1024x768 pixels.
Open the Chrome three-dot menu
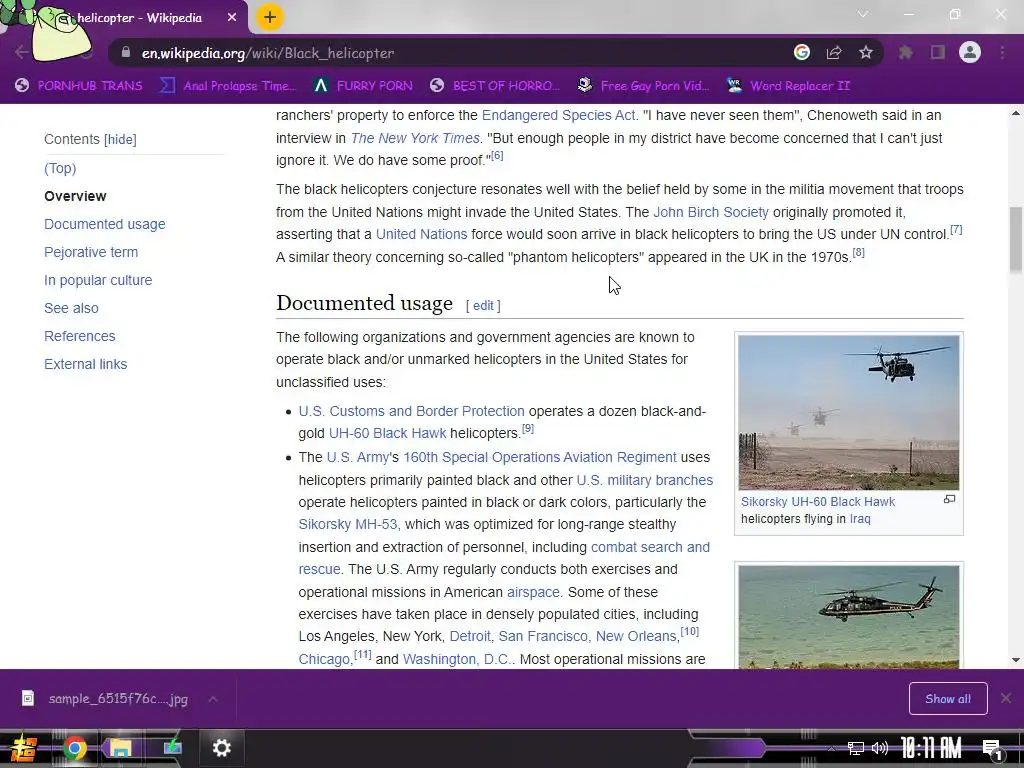1002,53
